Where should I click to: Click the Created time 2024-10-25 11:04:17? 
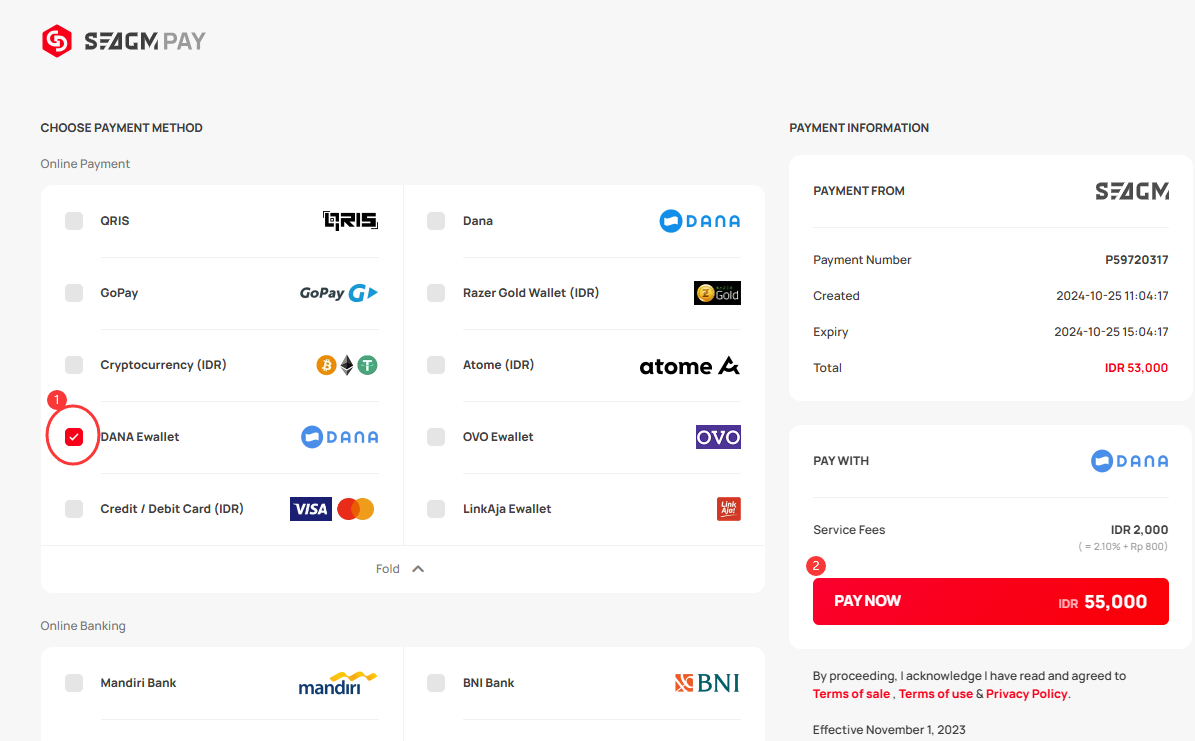(1112, 296)
